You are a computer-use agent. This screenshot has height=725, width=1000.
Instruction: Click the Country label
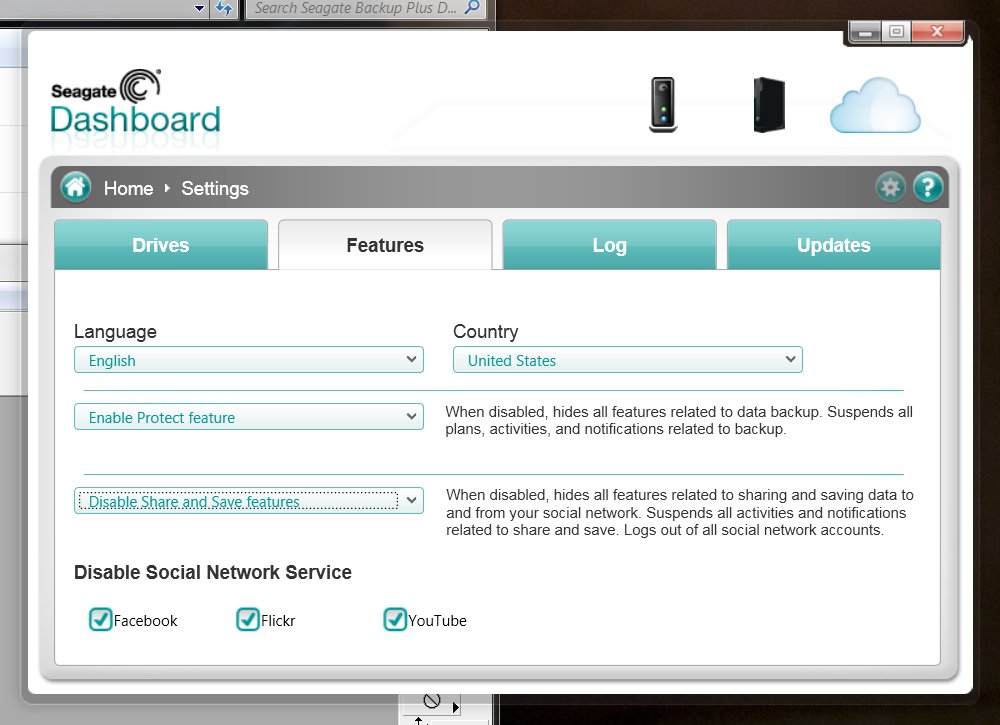[485, 332]
